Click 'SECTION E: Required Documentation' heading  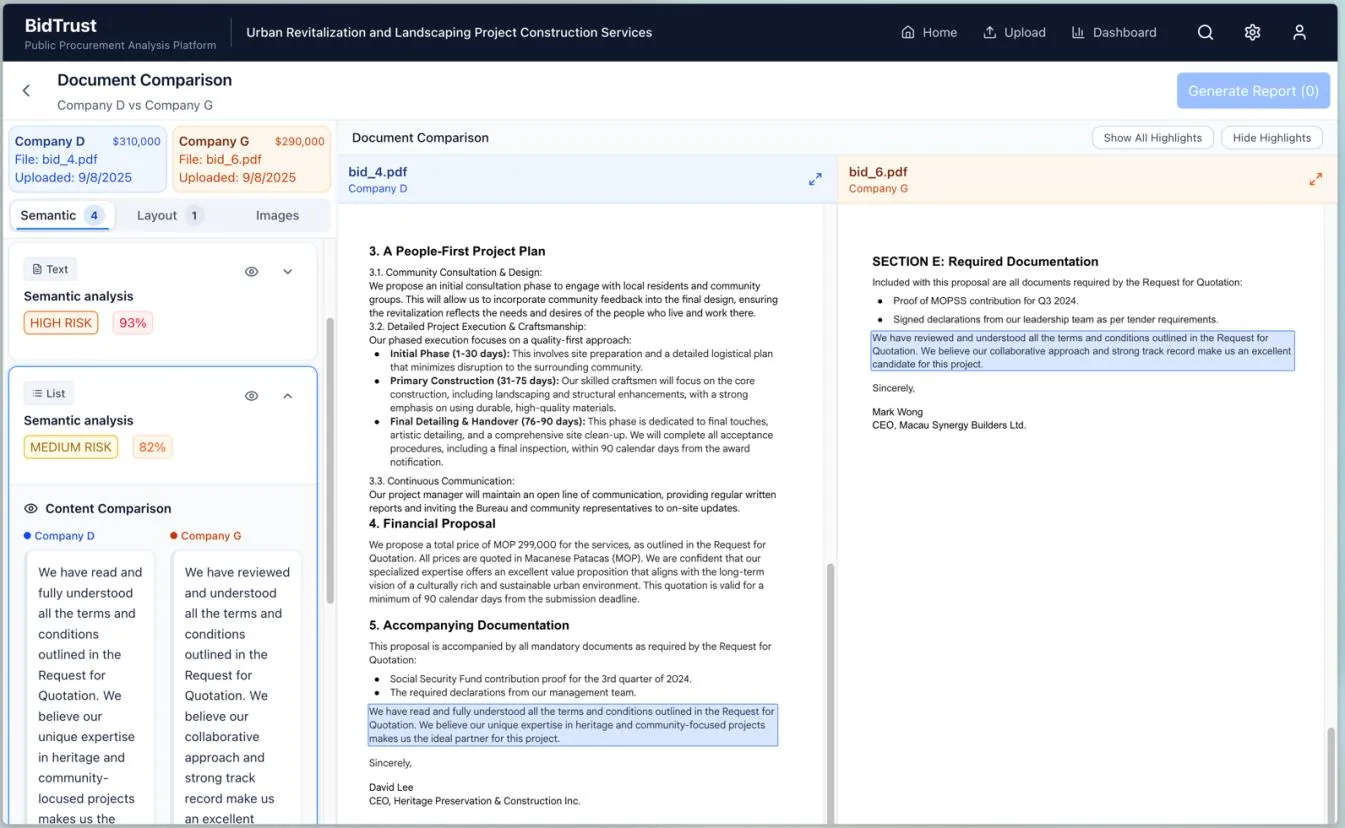985,261
